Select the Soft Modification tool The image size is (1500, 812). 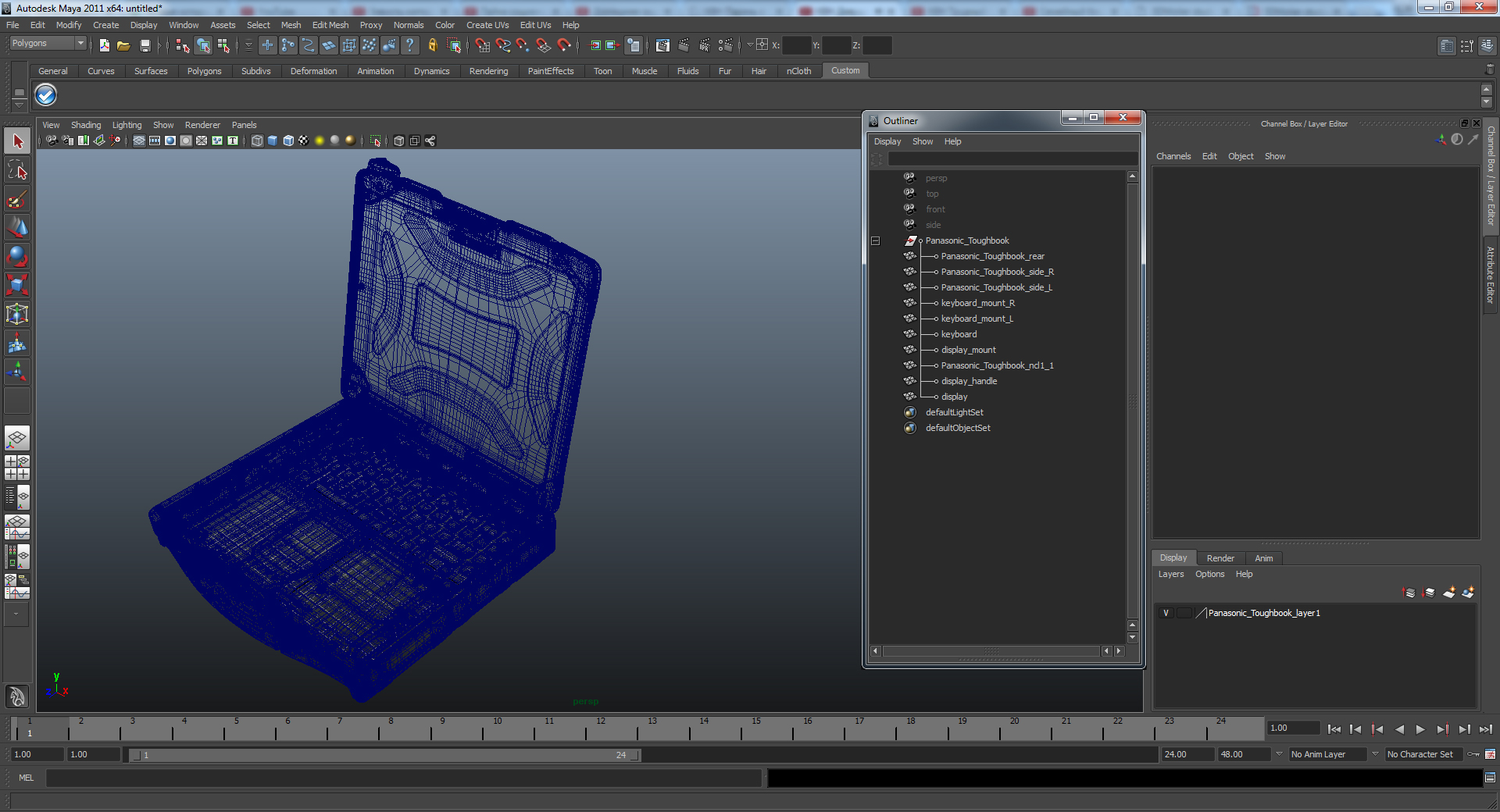17,344
